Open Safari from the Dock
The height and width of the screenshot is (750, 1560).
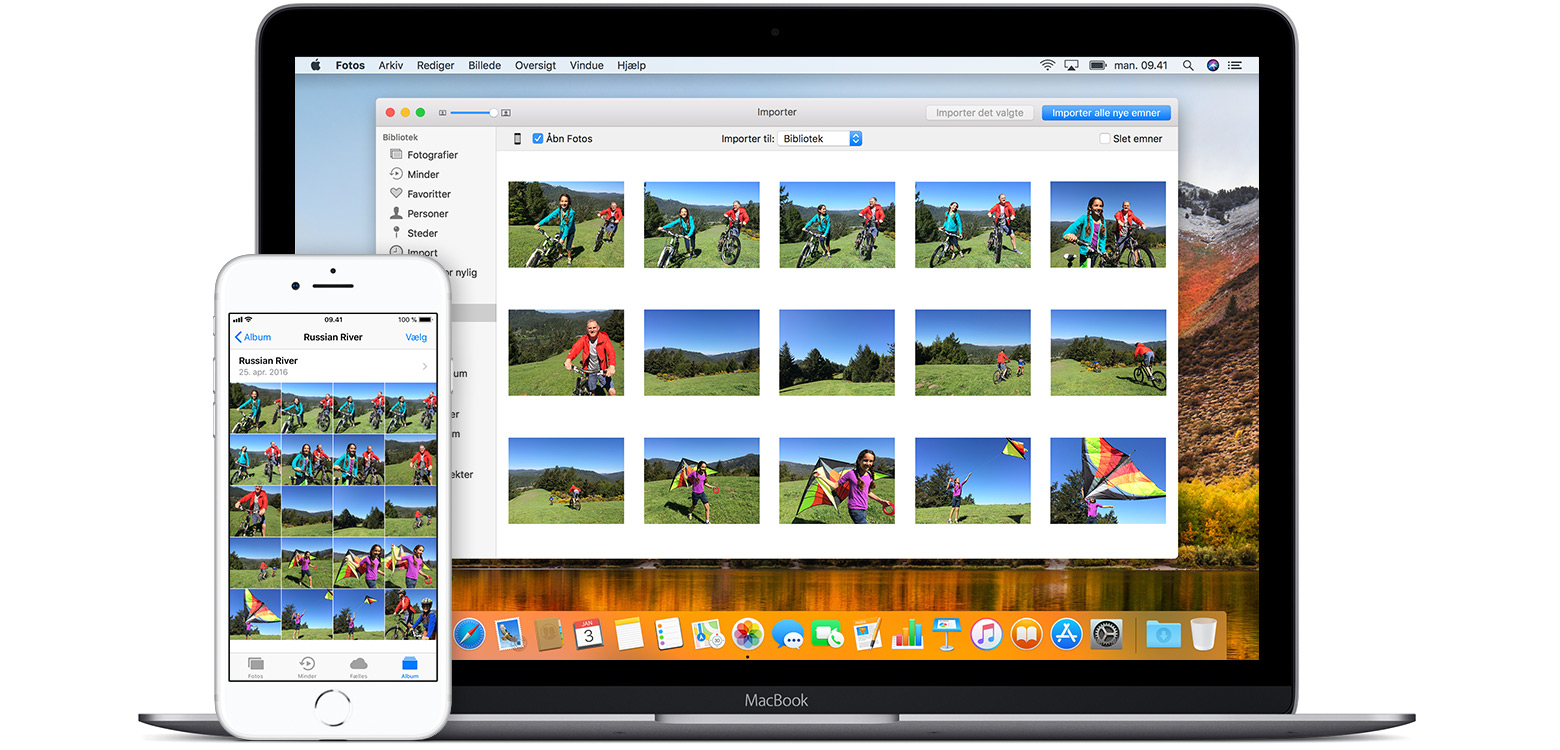click(469, 634)
